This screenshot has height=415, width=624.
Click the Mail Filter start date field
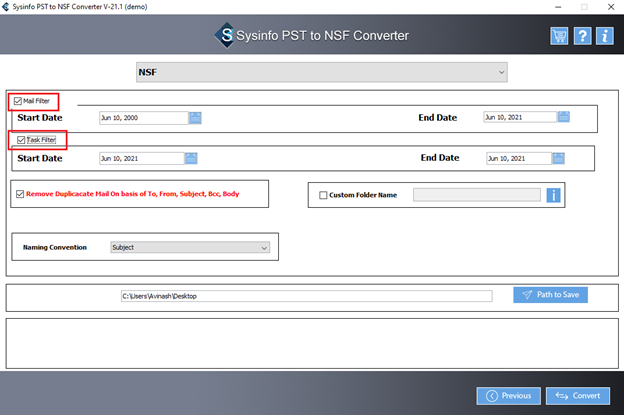pos(143,118)
